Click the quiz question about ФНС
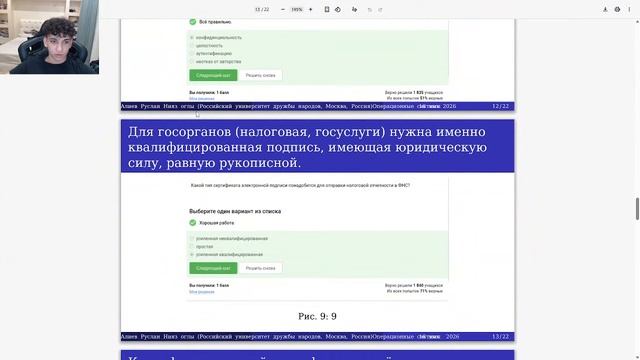 point(300,185)
